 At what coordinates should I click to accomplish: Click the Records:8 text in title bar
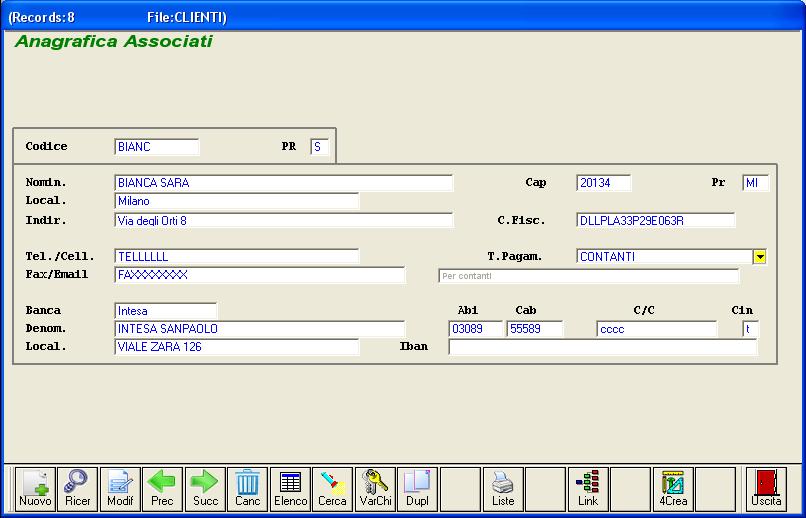point(42,17)
